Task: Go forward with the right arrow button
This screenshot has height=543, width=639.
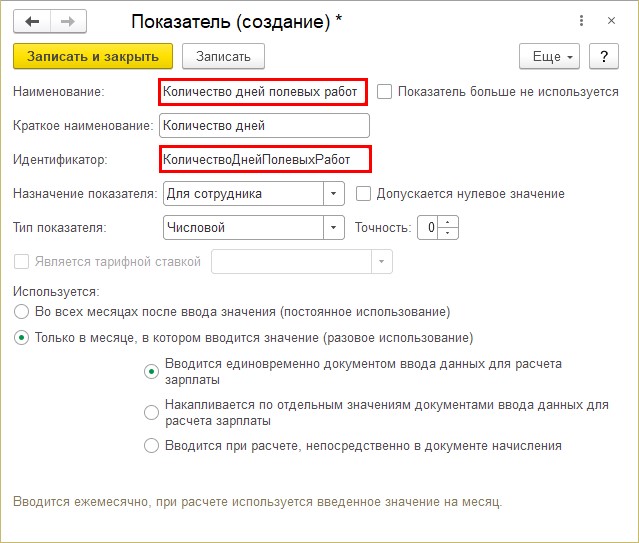Action: [68, 21]
